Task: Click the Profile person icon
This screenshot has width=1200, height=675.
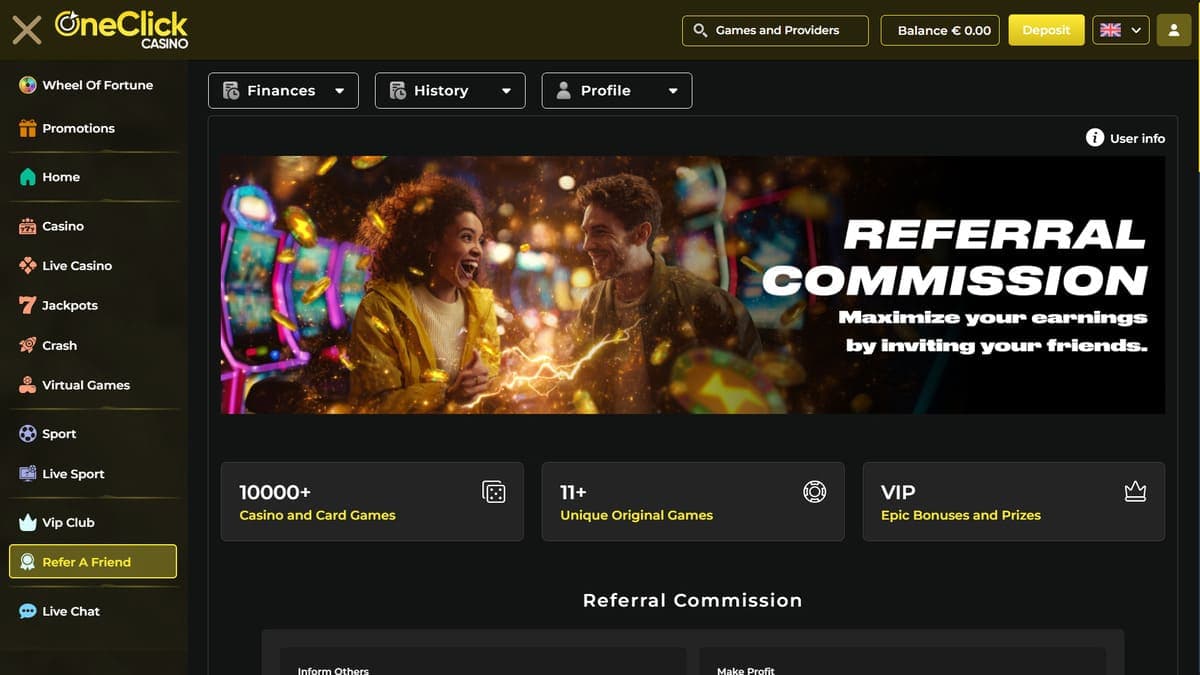Action: tap(563, 90)
